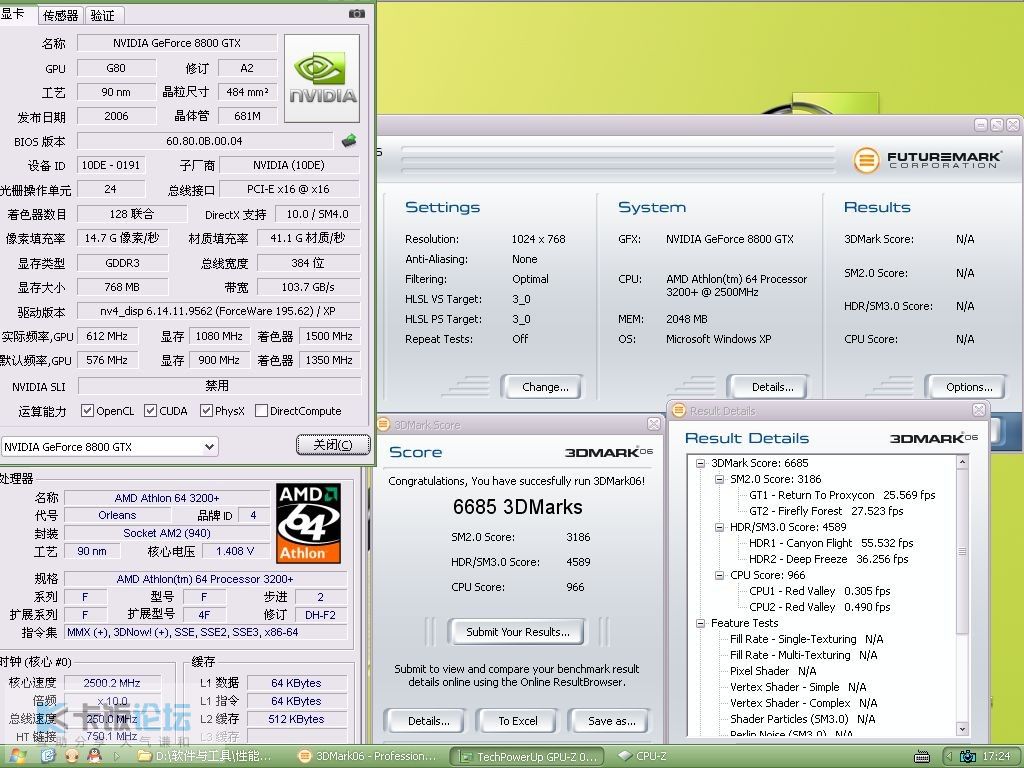Collapse the Feature Tests tree node
Image resolution: width=1024 pixels, height=768 pixels.
[700, 623]
